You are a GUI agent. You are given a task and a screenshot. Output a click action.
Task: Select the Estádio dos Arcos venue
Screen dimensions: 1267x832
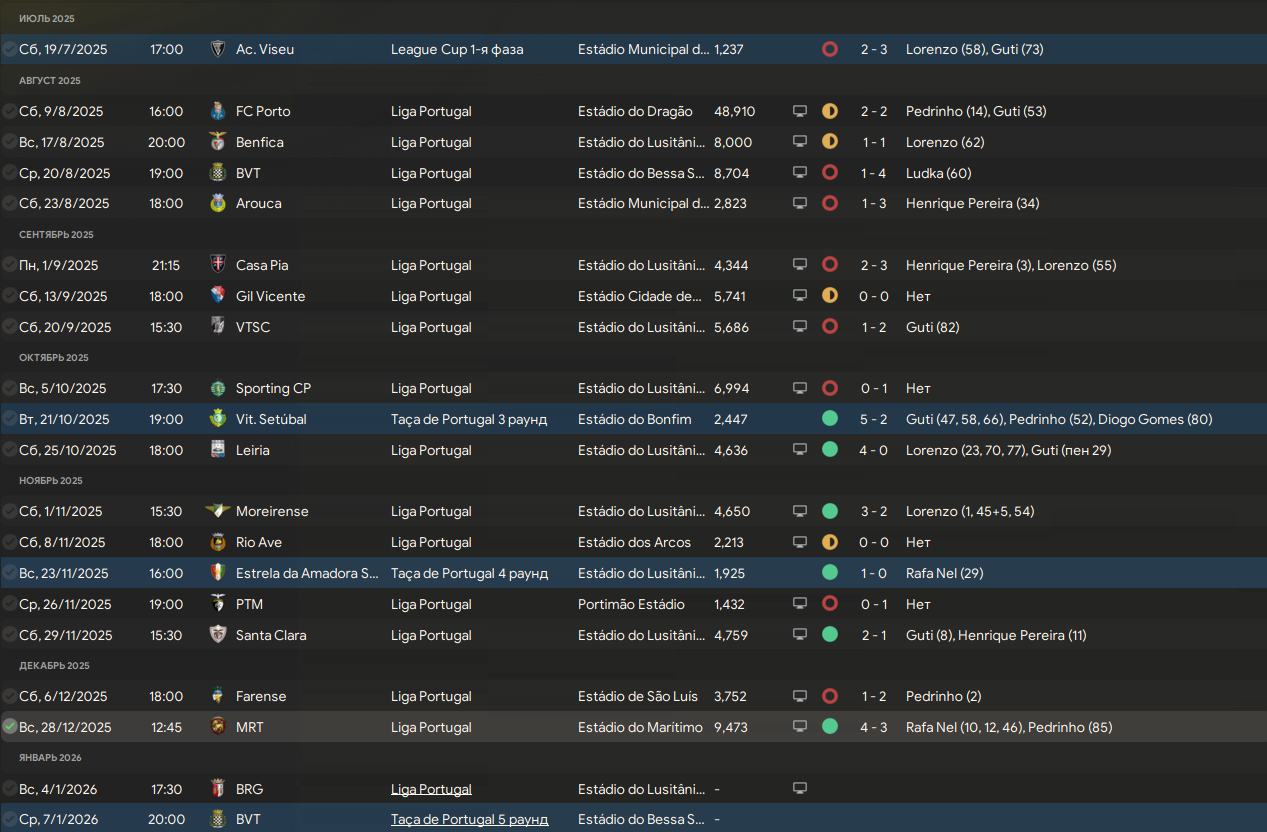pyautogui.click(x=634, y=542)
